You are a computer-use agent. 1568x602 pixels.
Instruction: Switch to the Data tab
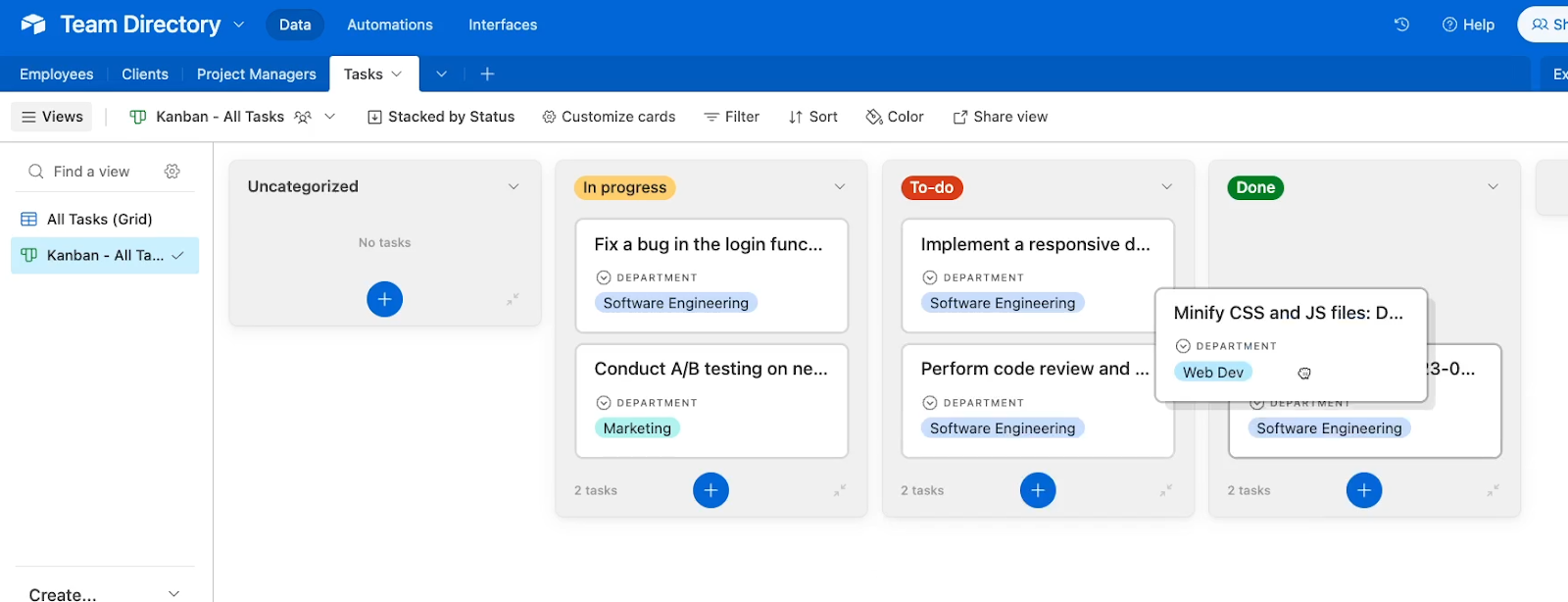pos(295,25)
